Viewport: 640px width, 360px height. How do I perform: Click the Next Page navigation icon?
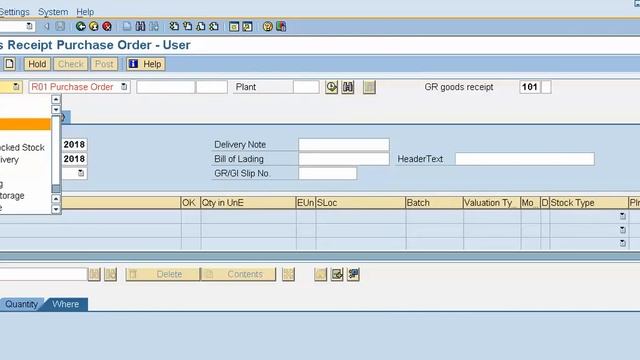(201, 27)
